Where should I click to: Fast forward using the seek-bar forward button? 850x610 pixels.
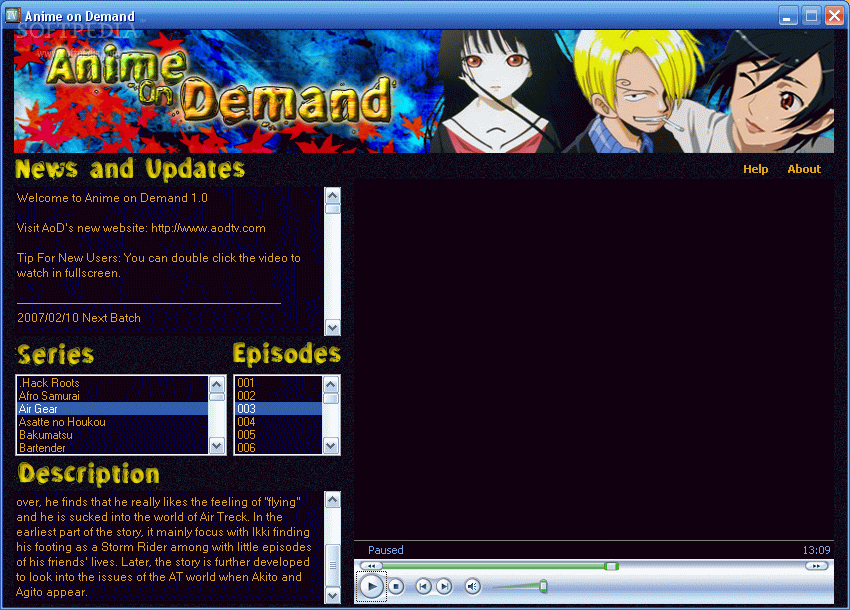(x=816, y=566)
